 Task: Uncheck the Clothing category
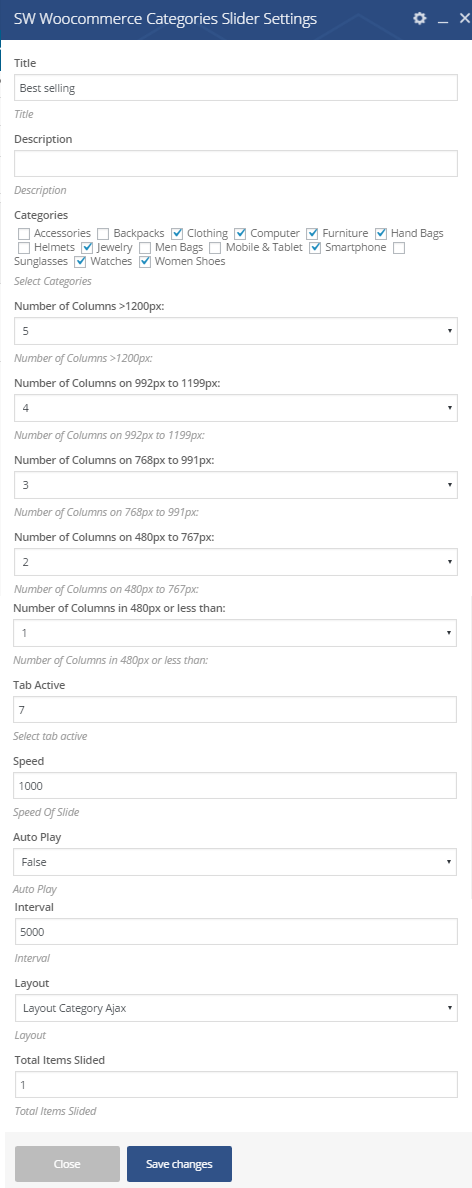click(x=177, y=233)
